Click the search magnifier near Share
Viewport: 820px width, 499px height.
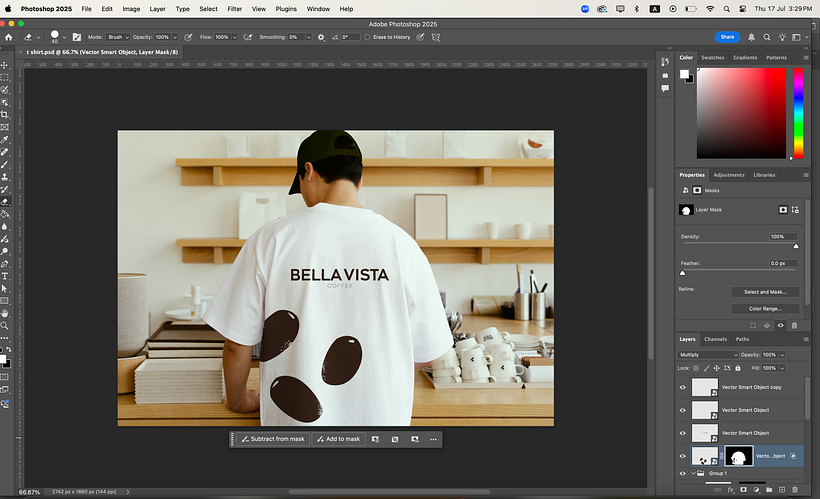(x=767, y=37)
